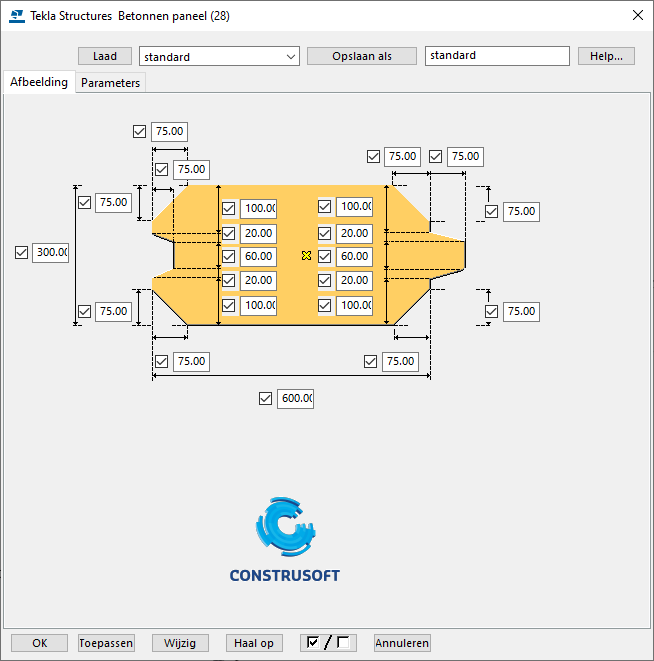Click the Laad button

pyautogui.click(x=105, y=56)
